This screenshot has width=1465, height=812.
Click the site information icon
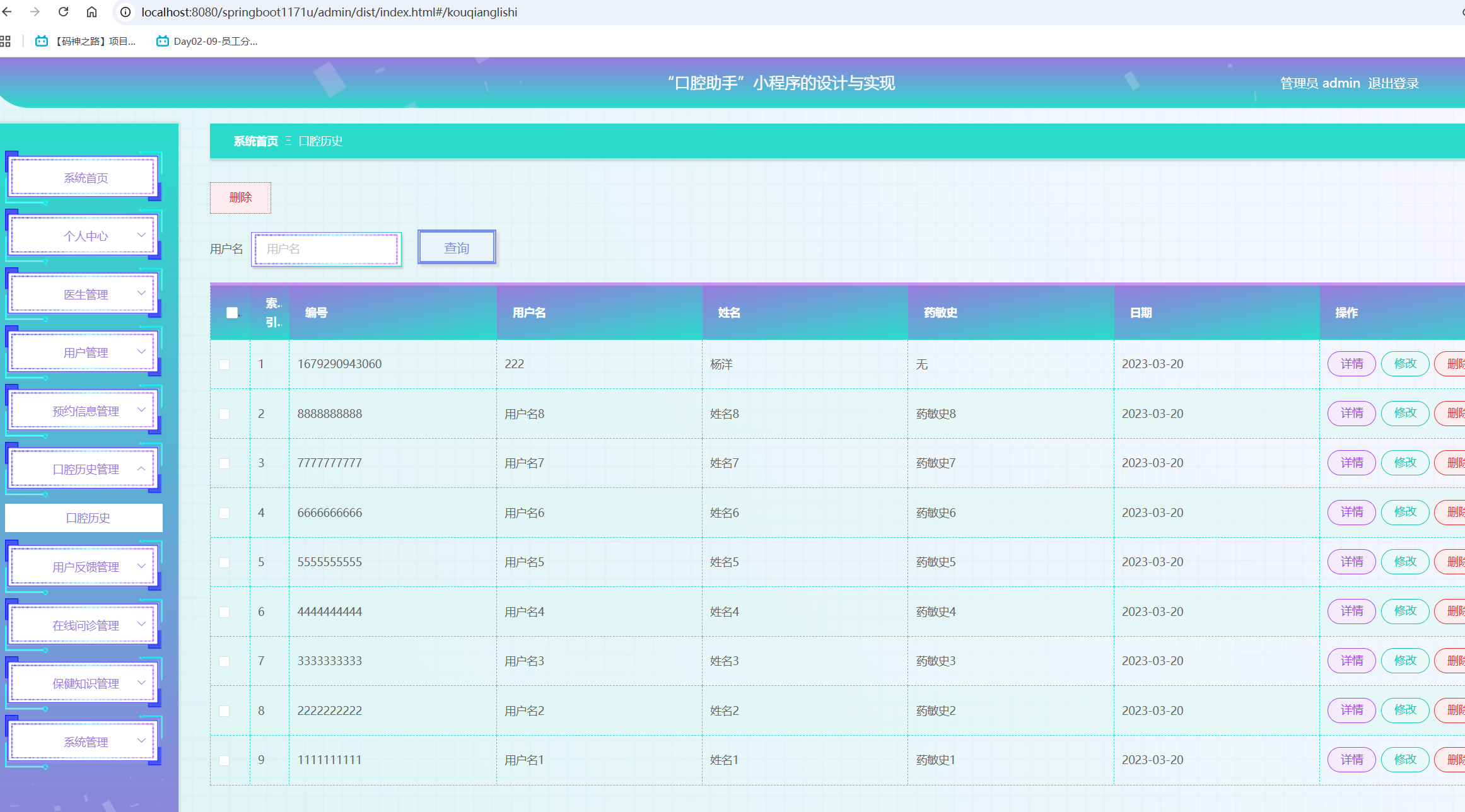pyautogui.click(x=125, y=12)
